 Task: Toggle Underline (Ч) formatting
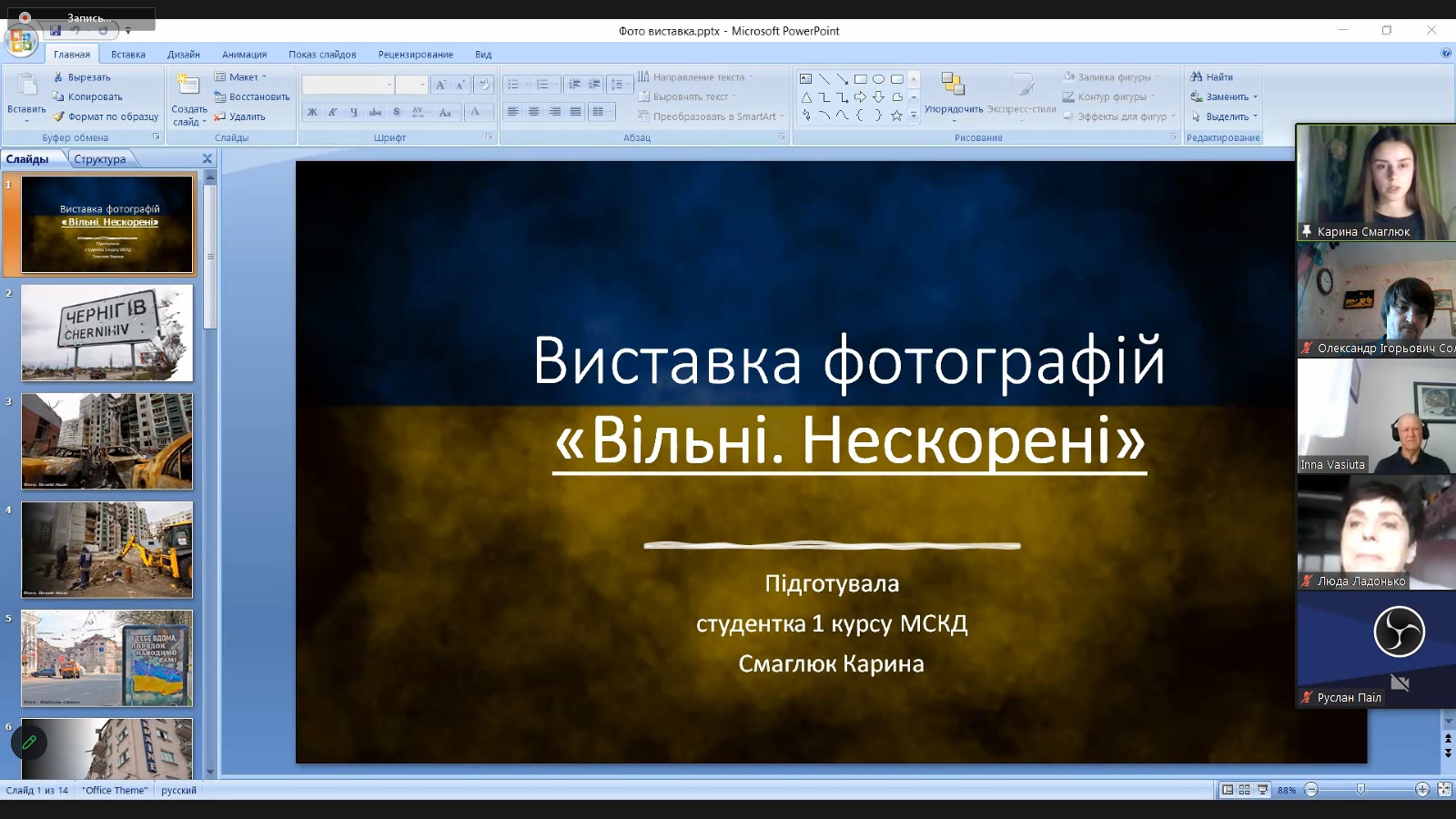(x=354, y=112)
